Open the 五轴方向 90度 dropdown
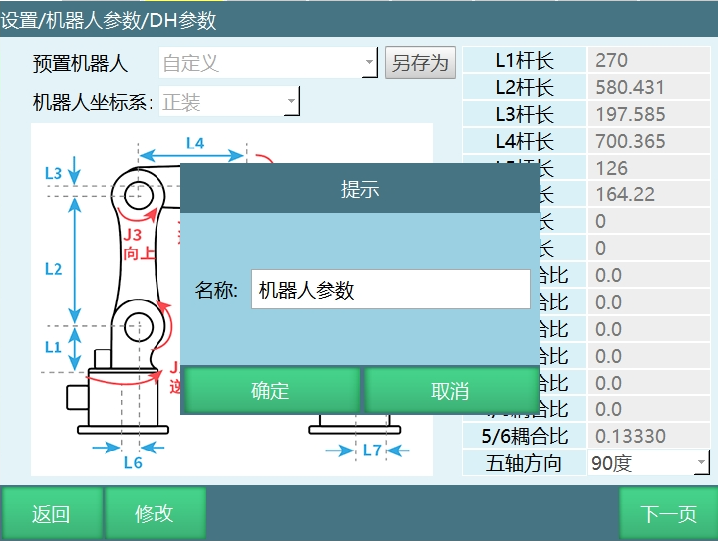718x541 pixels. [x=648, y=463]
